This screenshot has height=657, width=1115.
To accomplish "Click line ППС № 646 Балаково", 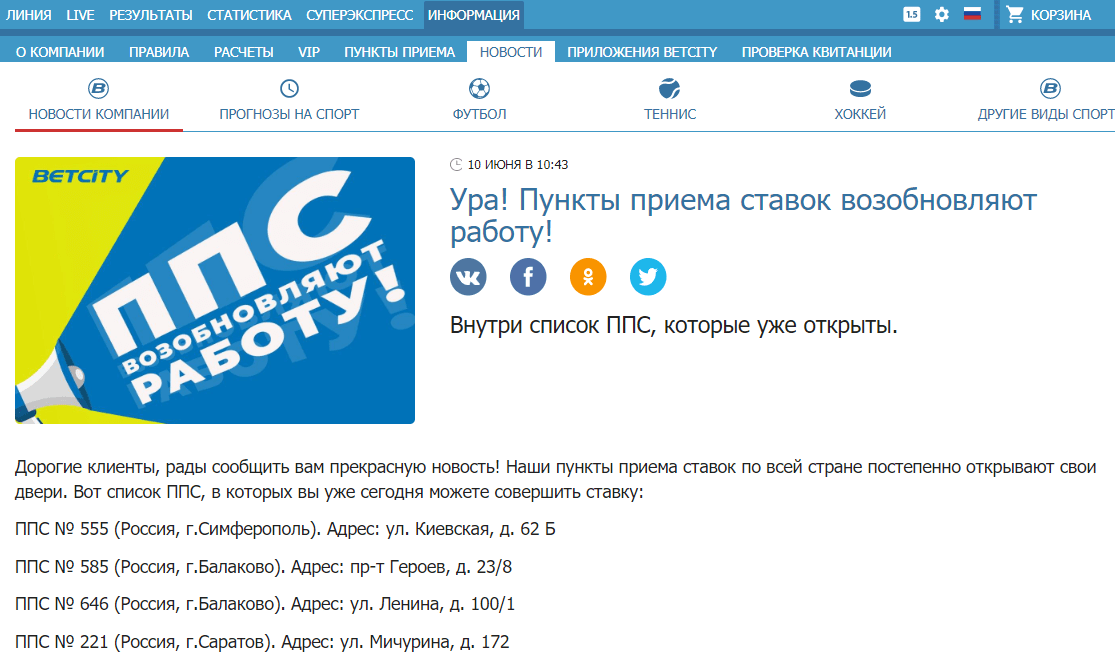I will point(265,604).
